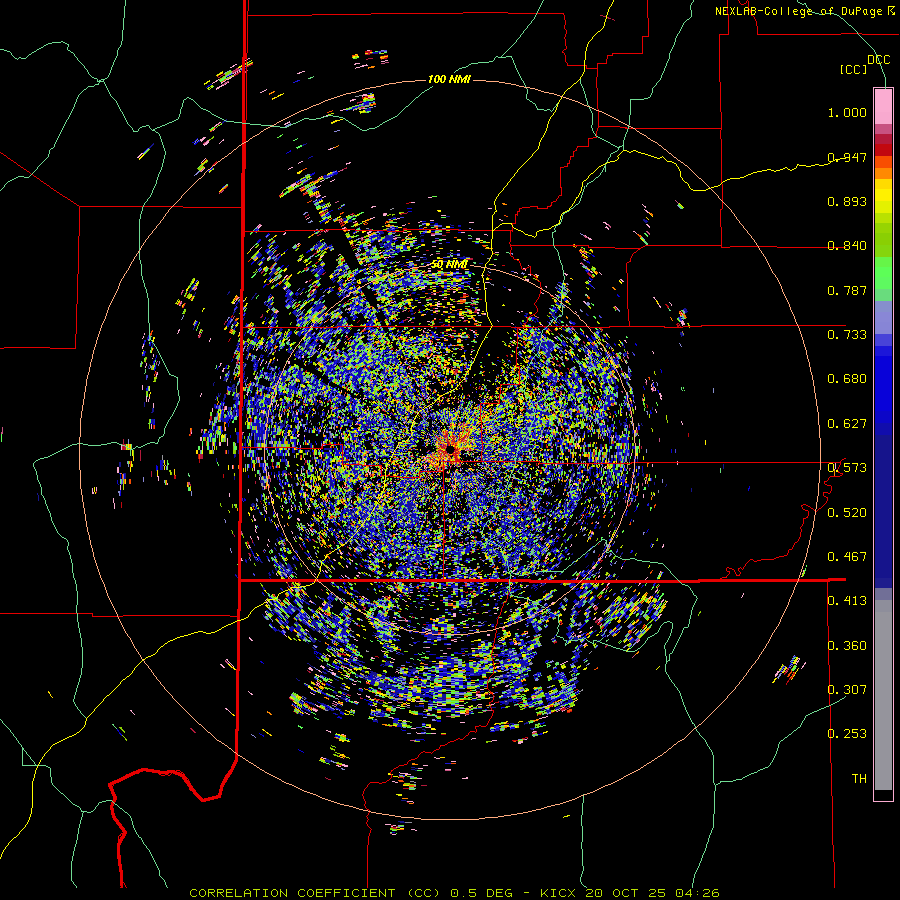Image resolution: width=900 pixels, height=900 pixels.
Task: Select the 0.840 legend value
Action: (847, 246)
